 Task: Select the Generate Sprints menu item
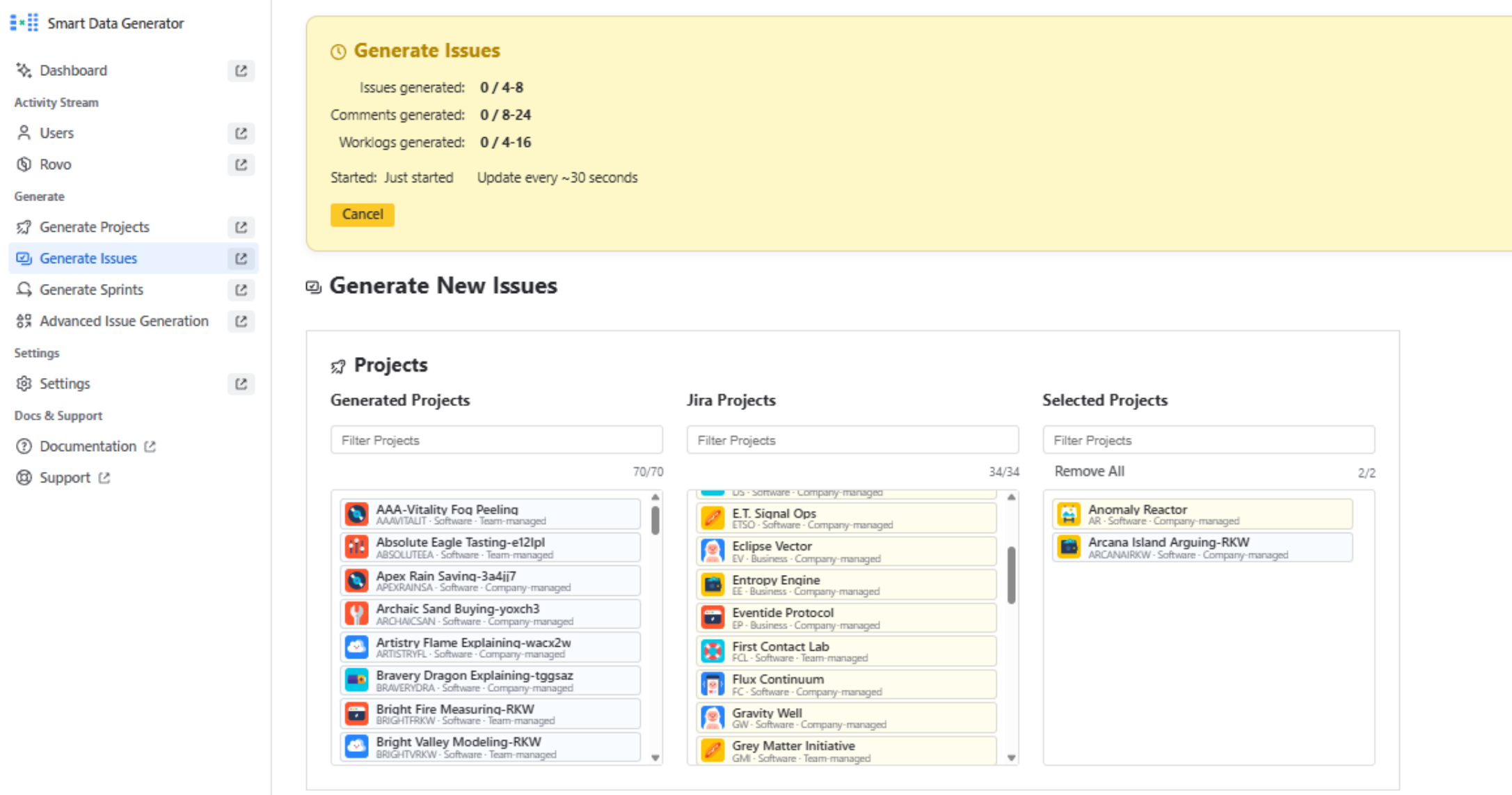point(91,290)
